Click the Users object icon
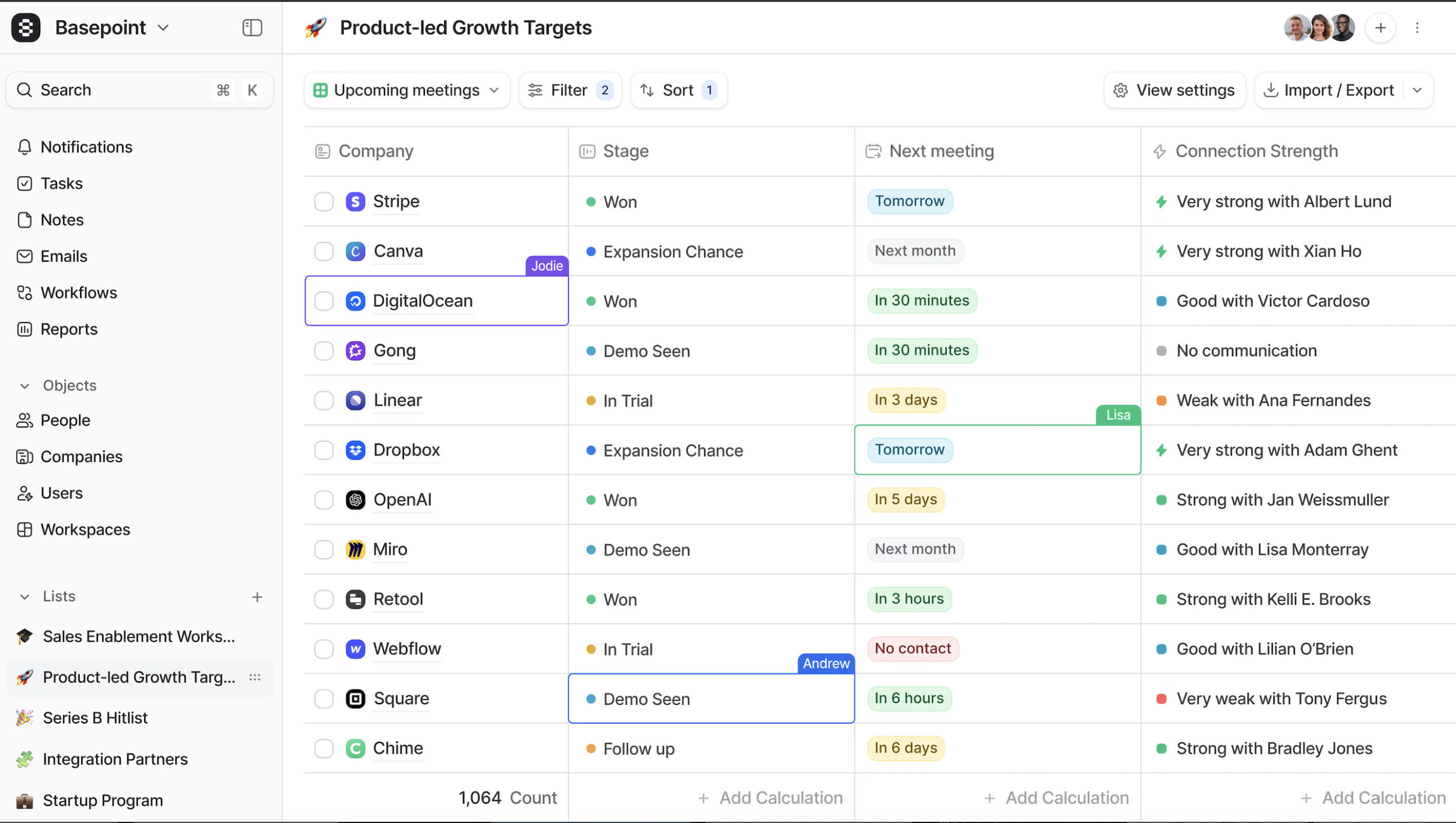The image size is (1456, 823). (24, 493)
